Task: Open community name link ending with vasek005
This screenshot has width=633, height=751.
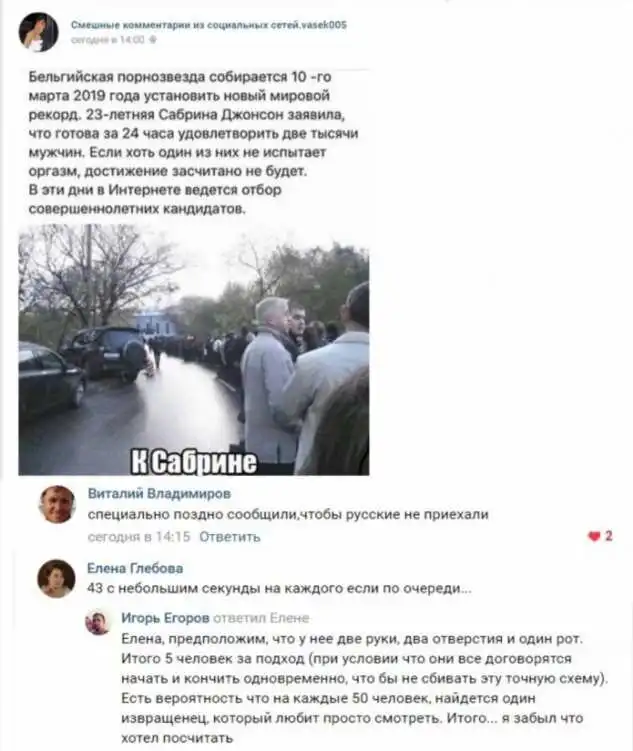Action: (x=209, y=25)
